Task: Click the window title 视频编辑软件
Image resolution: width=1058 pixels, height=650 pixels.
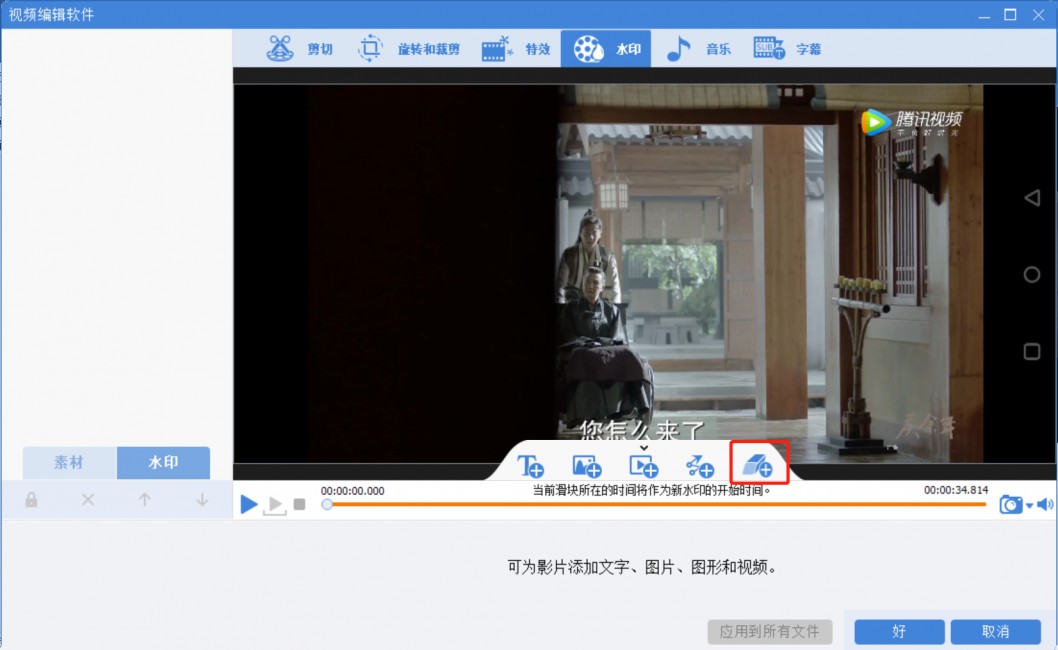Action: tap(51, 14)
